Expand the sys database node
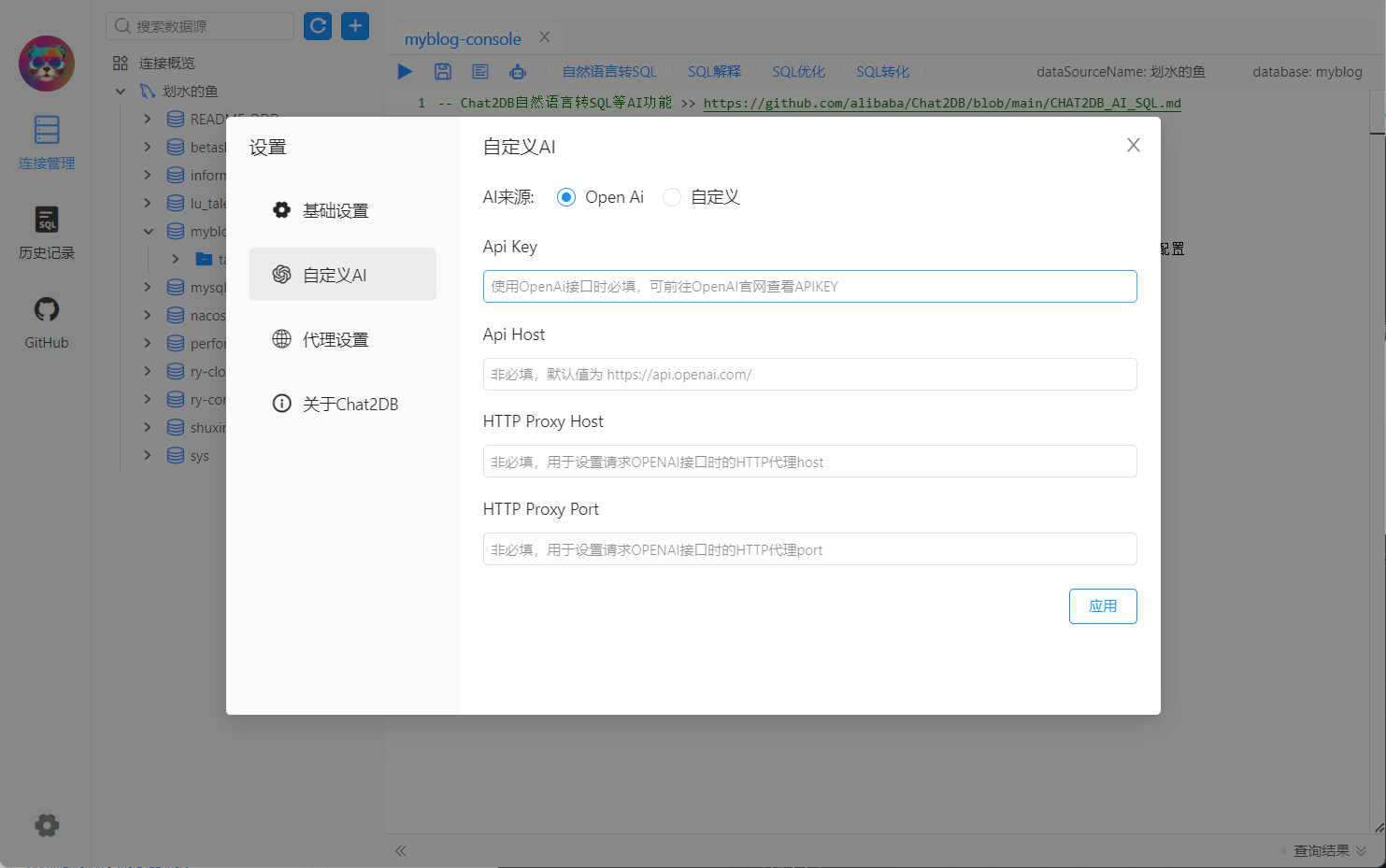This screenshot has height=868, width=1386. (148, 456)
